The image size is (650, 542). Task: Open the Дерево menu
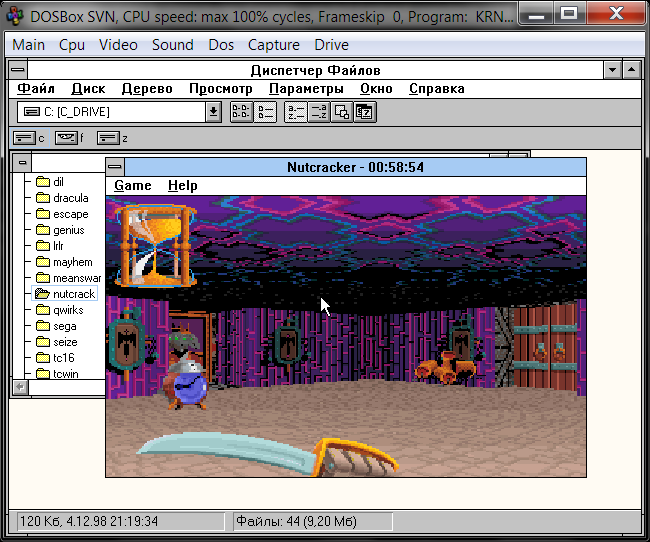click(147, 89)
